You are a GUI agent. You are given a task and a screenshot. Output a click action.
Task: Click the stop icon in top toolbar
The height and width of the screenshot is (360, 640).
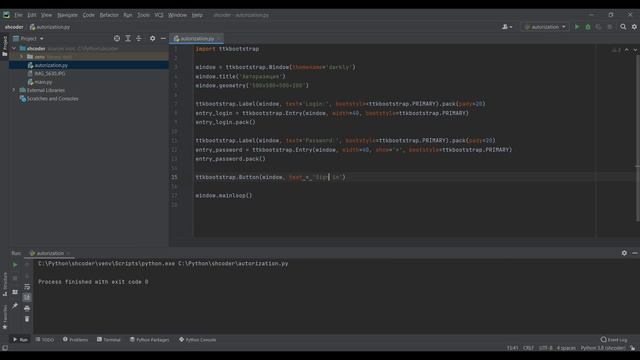tap(610, 27)
